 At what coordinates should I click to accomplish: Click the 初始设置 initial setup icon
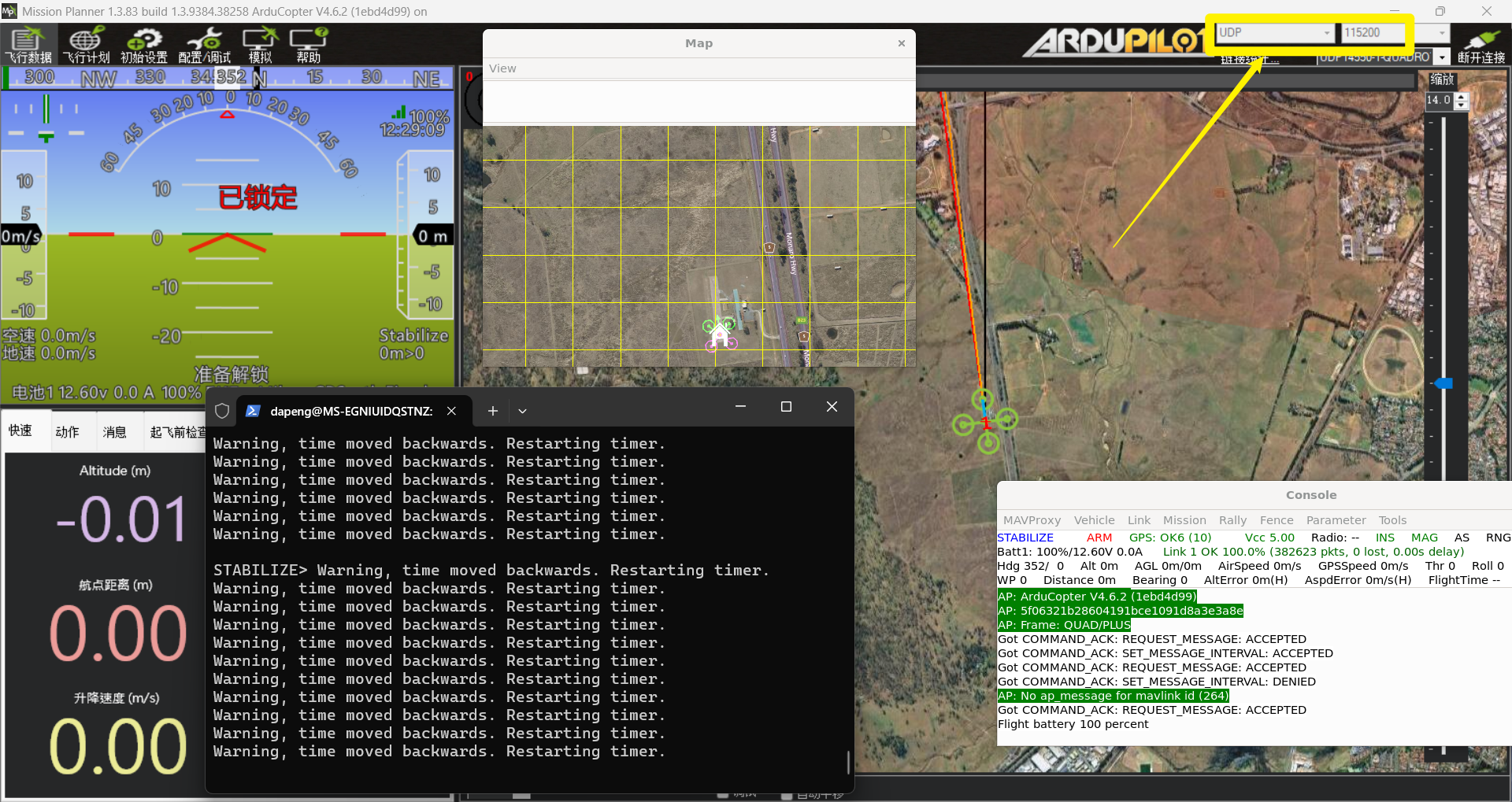coord(144,45)
